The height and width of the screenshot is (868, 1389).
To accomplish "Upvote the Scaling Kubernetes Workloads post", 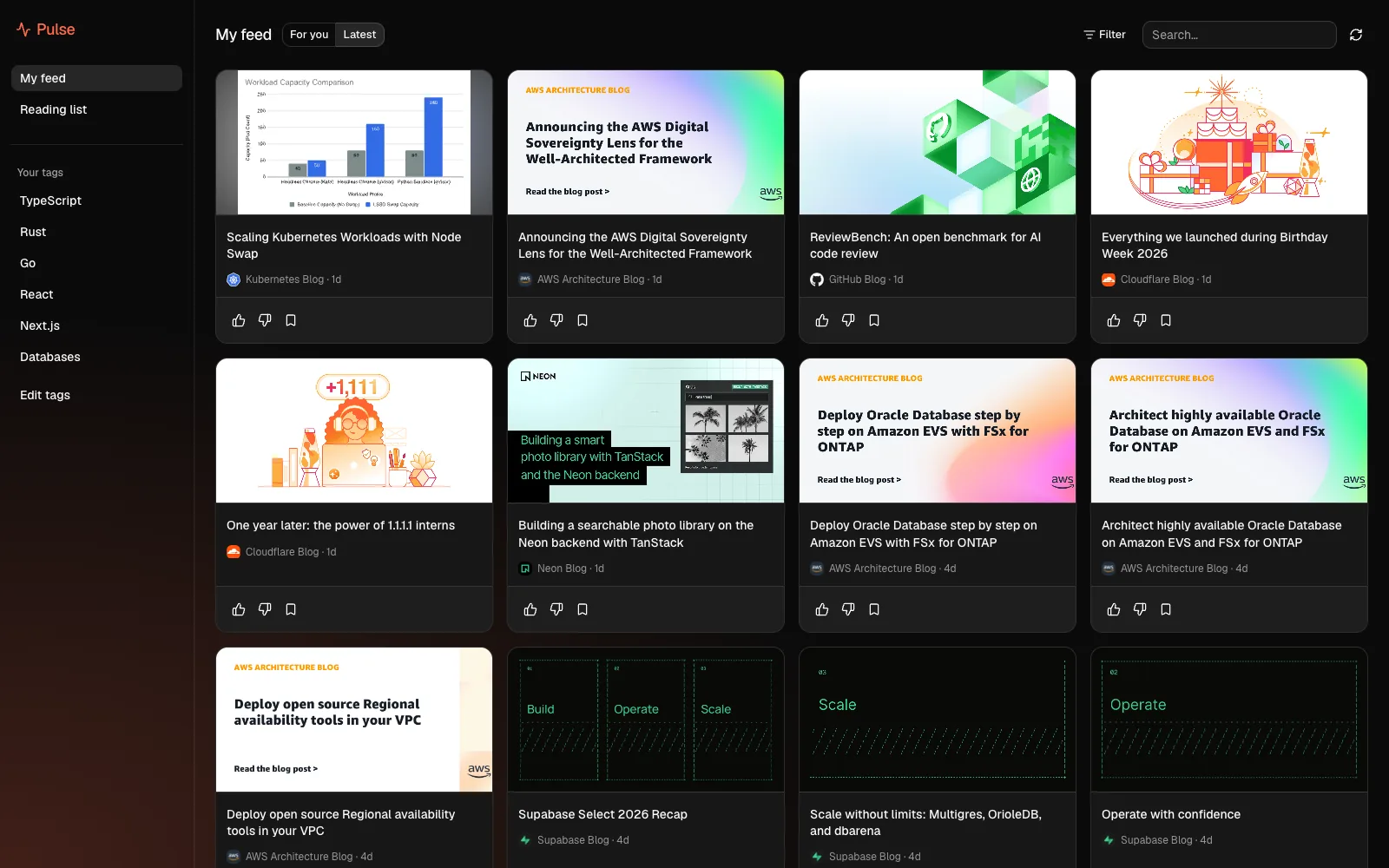I will point(239,320).
